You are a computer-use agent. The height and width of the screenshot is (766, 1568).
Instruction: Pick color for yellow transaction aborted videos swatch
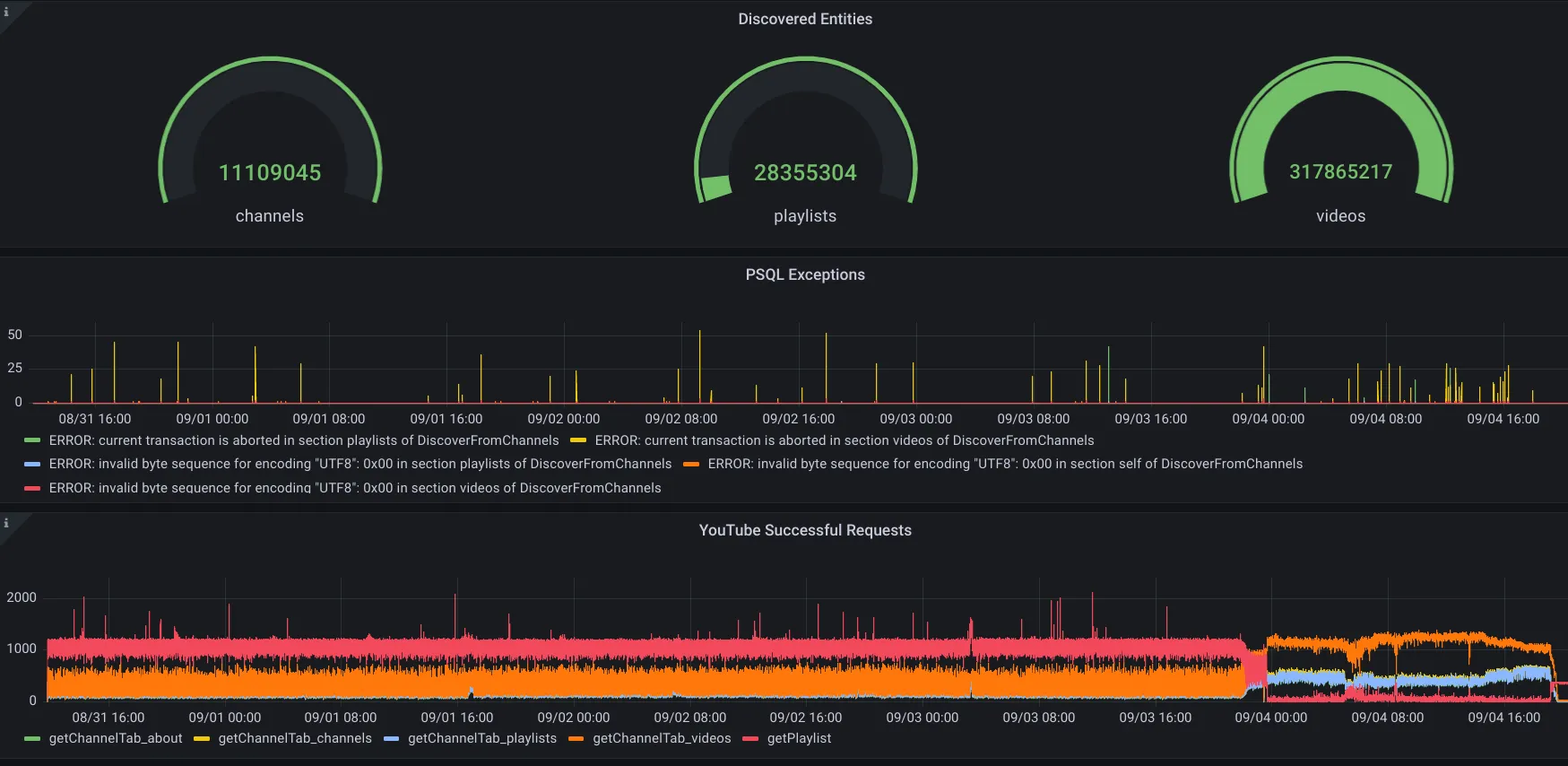tap(578, 440)
